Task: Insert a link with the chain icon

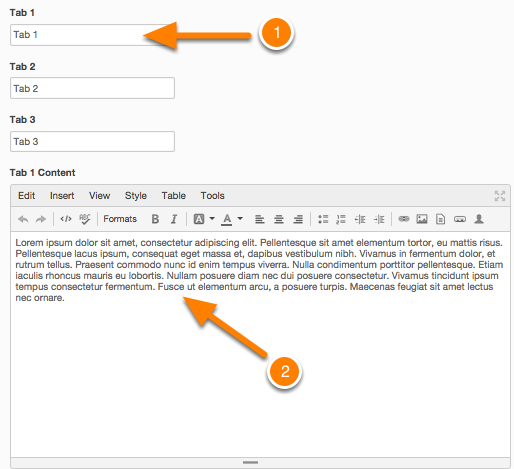Action: (404, 219)
